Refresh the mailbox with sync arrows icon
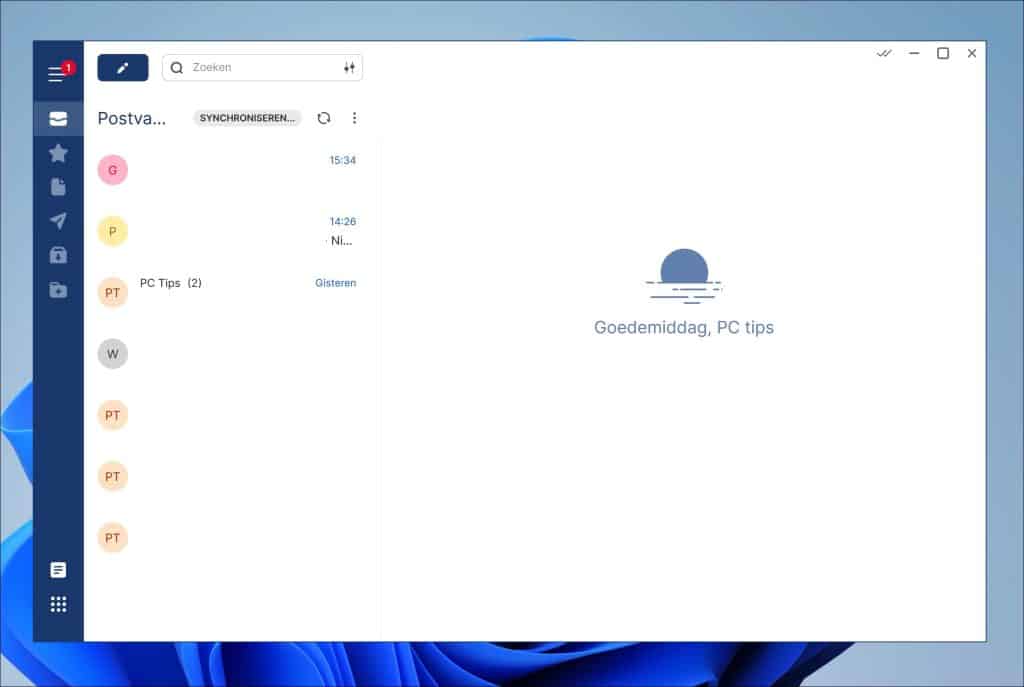 [x=323, y=118]
